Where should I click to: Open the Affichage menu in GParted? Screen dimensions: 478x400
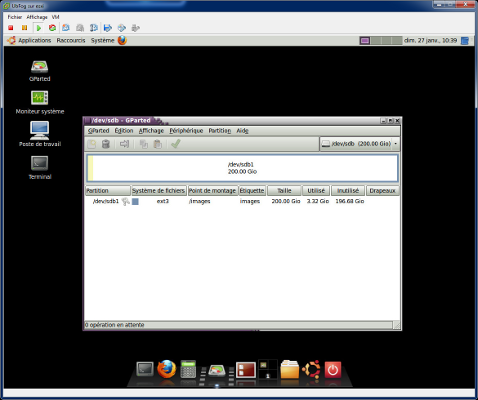(151, 131)
